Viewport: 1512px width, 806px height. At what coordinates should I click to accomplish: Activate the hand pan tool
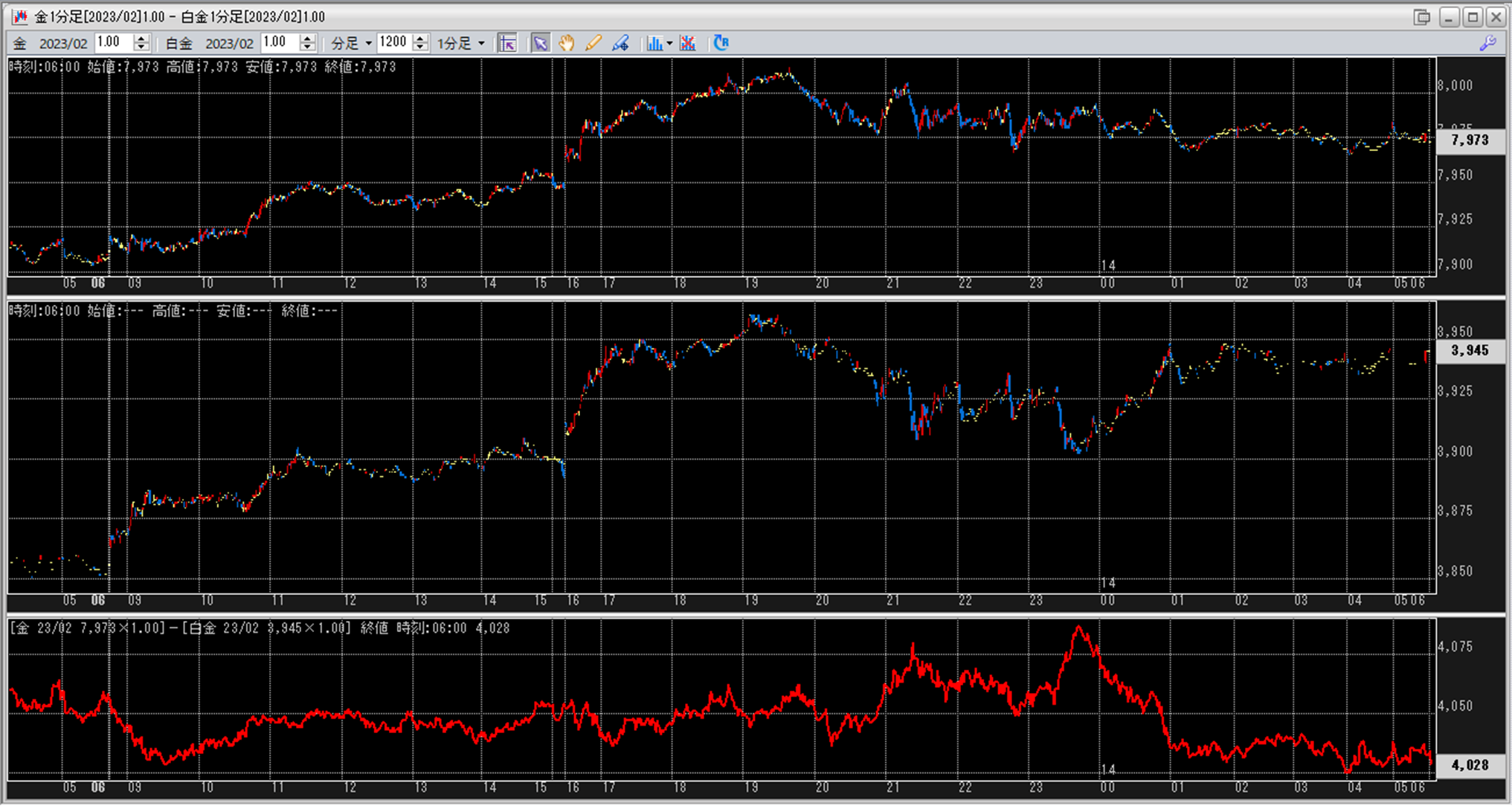(x=566, y=43)
